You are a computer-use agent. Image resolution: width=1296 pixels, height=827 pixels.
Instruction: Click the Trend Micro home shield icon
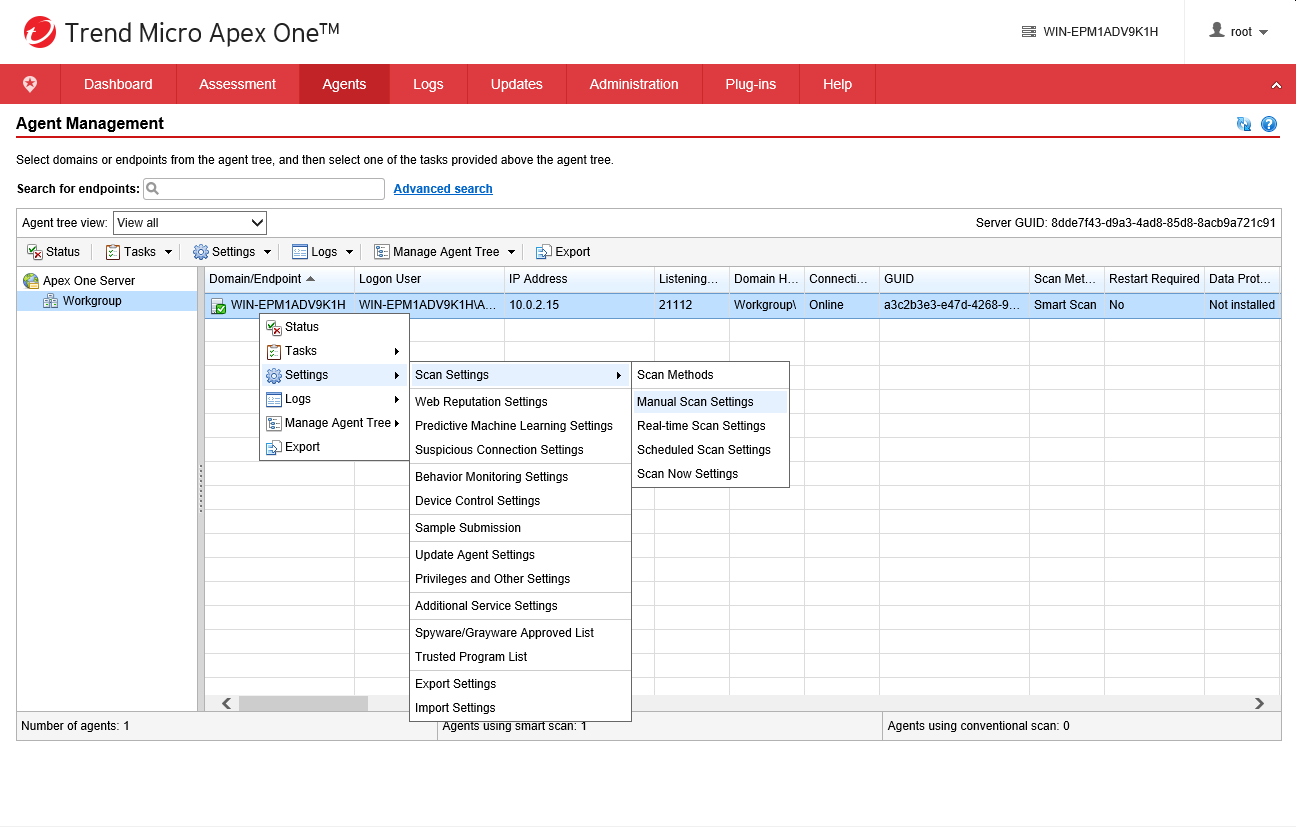pyautogui.click(x=30, y=84)
